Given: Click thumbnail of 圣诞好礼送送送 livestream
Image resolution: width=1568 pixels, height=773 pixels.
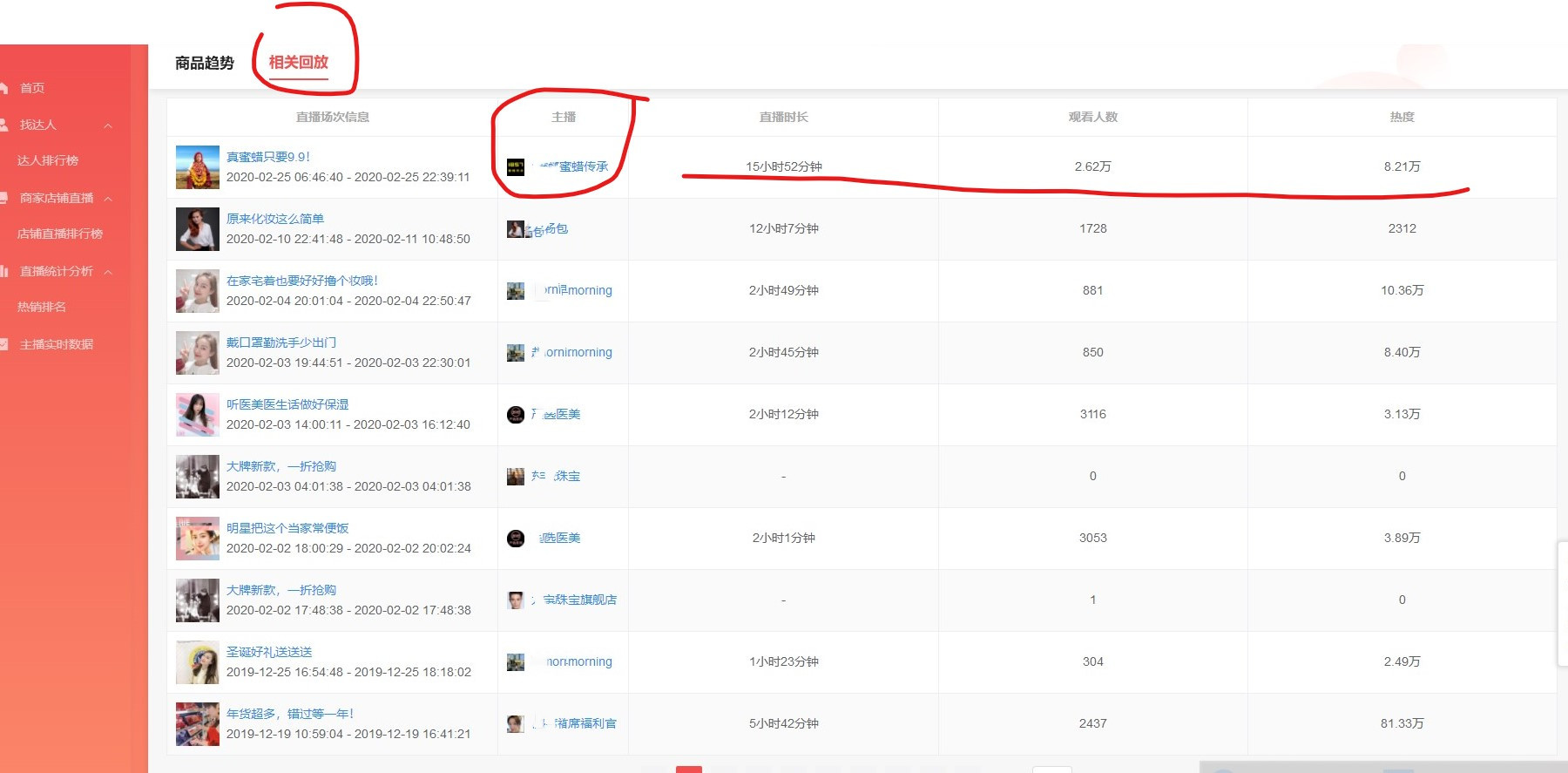Looking at the screenshot, I should 198,662.
